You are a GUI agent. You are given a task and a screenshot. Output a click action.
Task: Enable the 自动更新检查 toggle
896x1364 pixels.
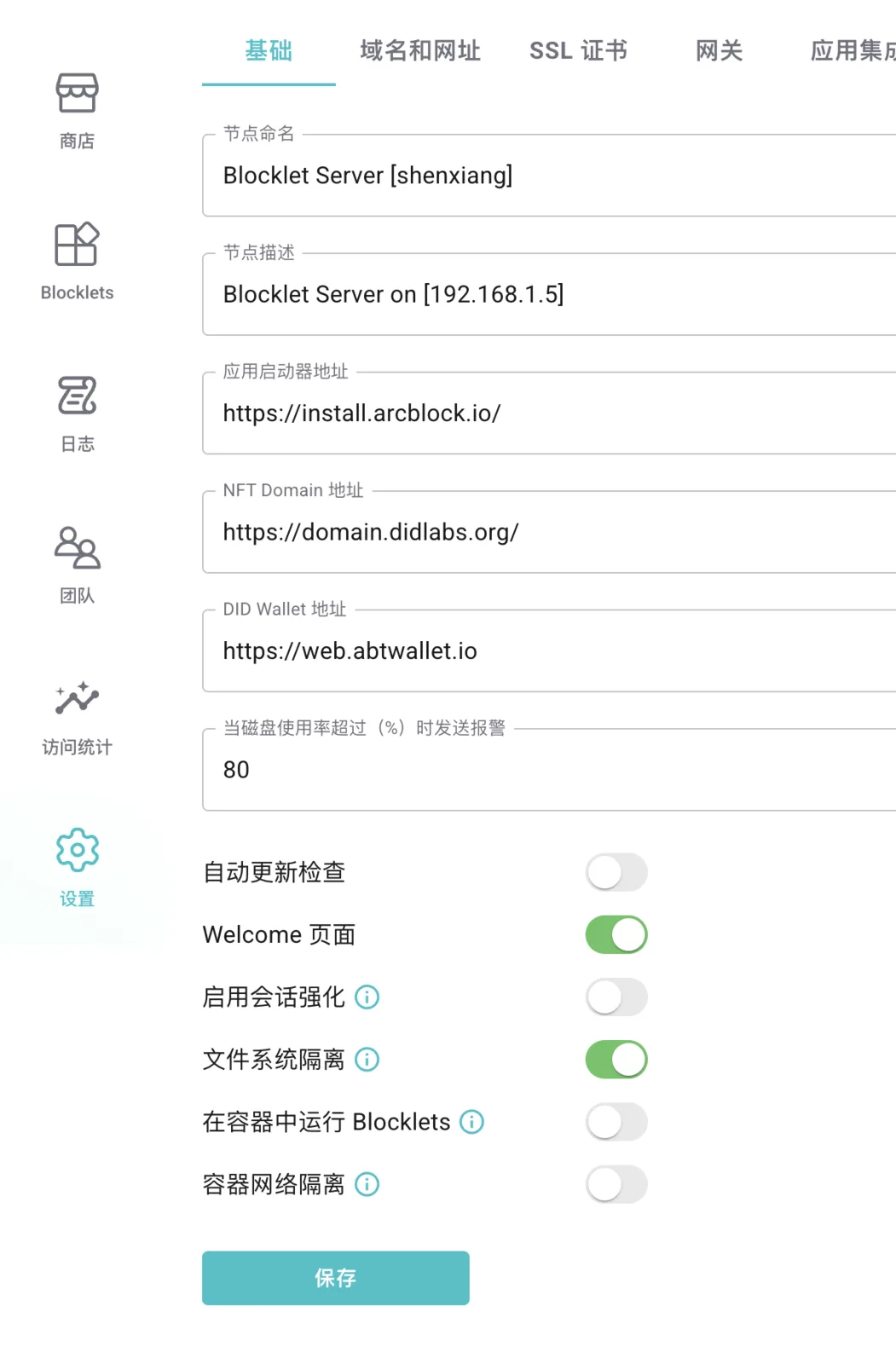click(x=616, y=872)
